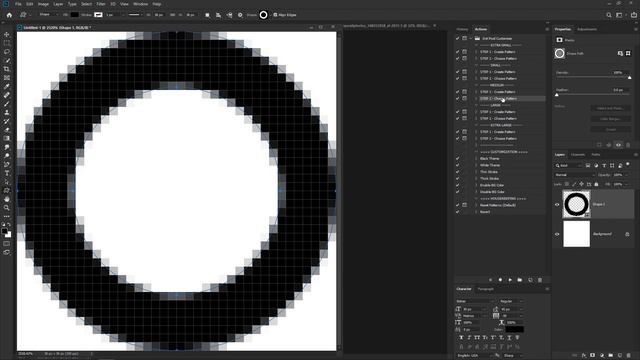
Task: Play the selected action
Action: click(x=510, y=280)
